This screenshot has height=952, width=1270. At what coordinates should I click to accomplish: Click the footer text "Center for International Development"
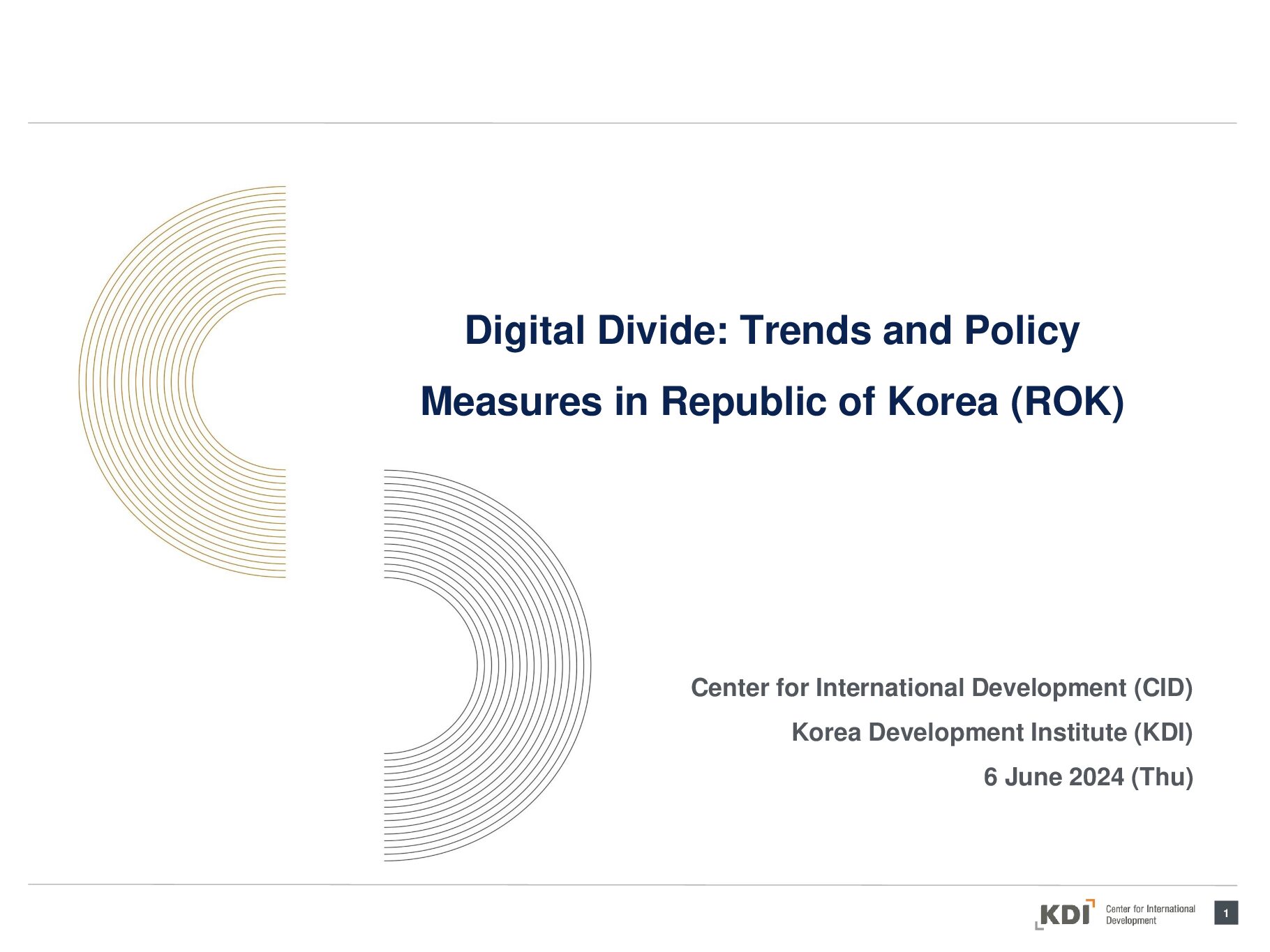1149,914
